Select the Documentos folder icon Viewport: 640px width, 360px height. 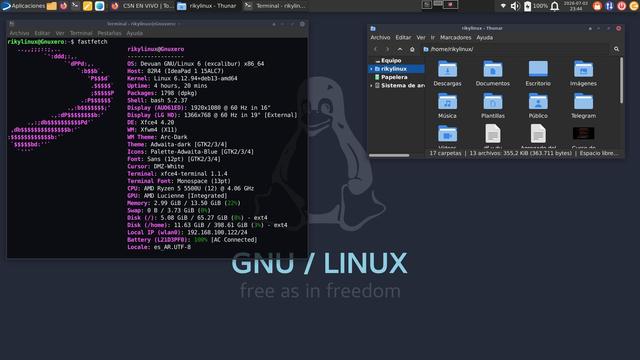(x=493, y=69)
